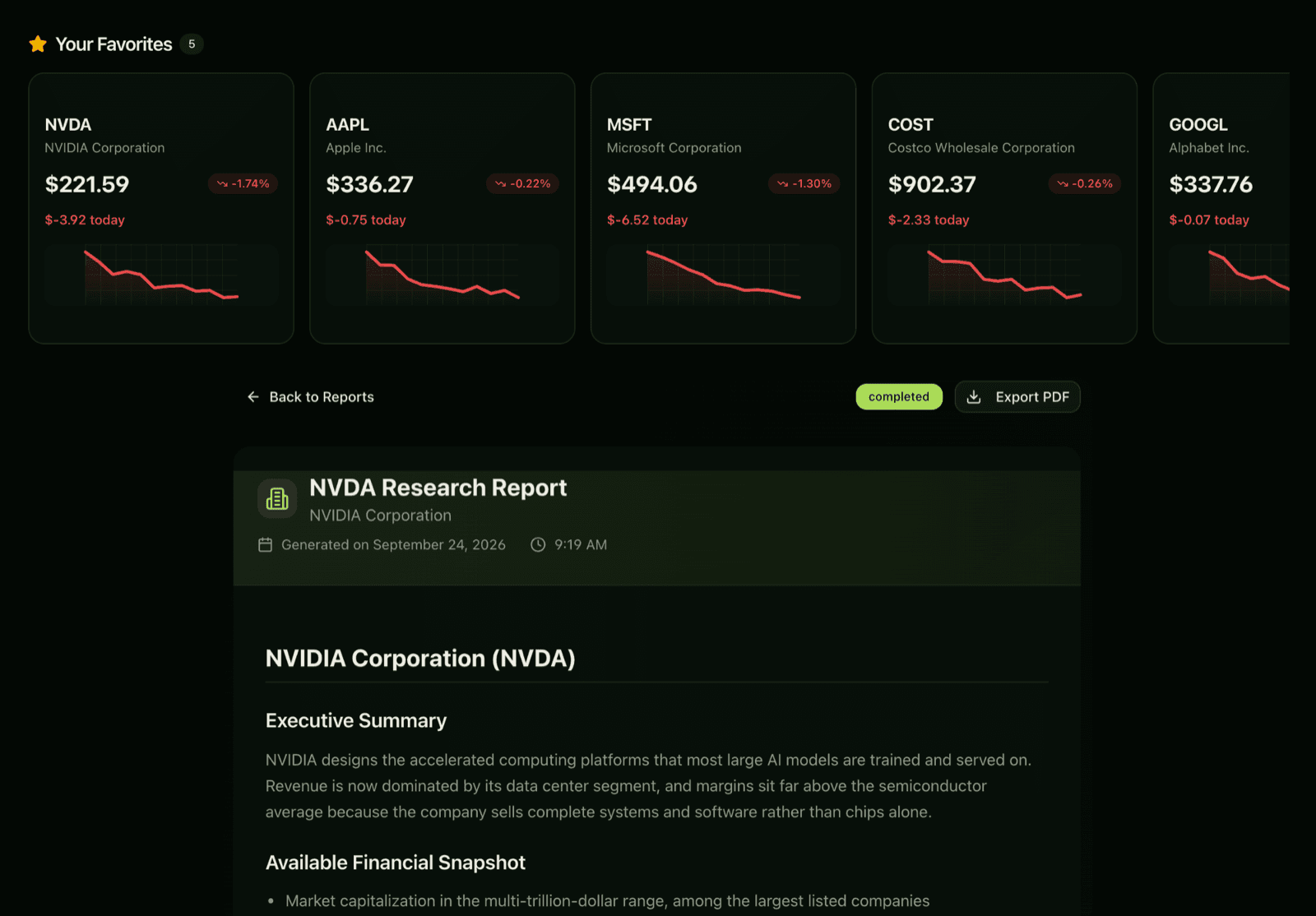The image size is (1316, 916).
Task: Click the $494.06 MSFT price
Action: (x=652, y=184)
